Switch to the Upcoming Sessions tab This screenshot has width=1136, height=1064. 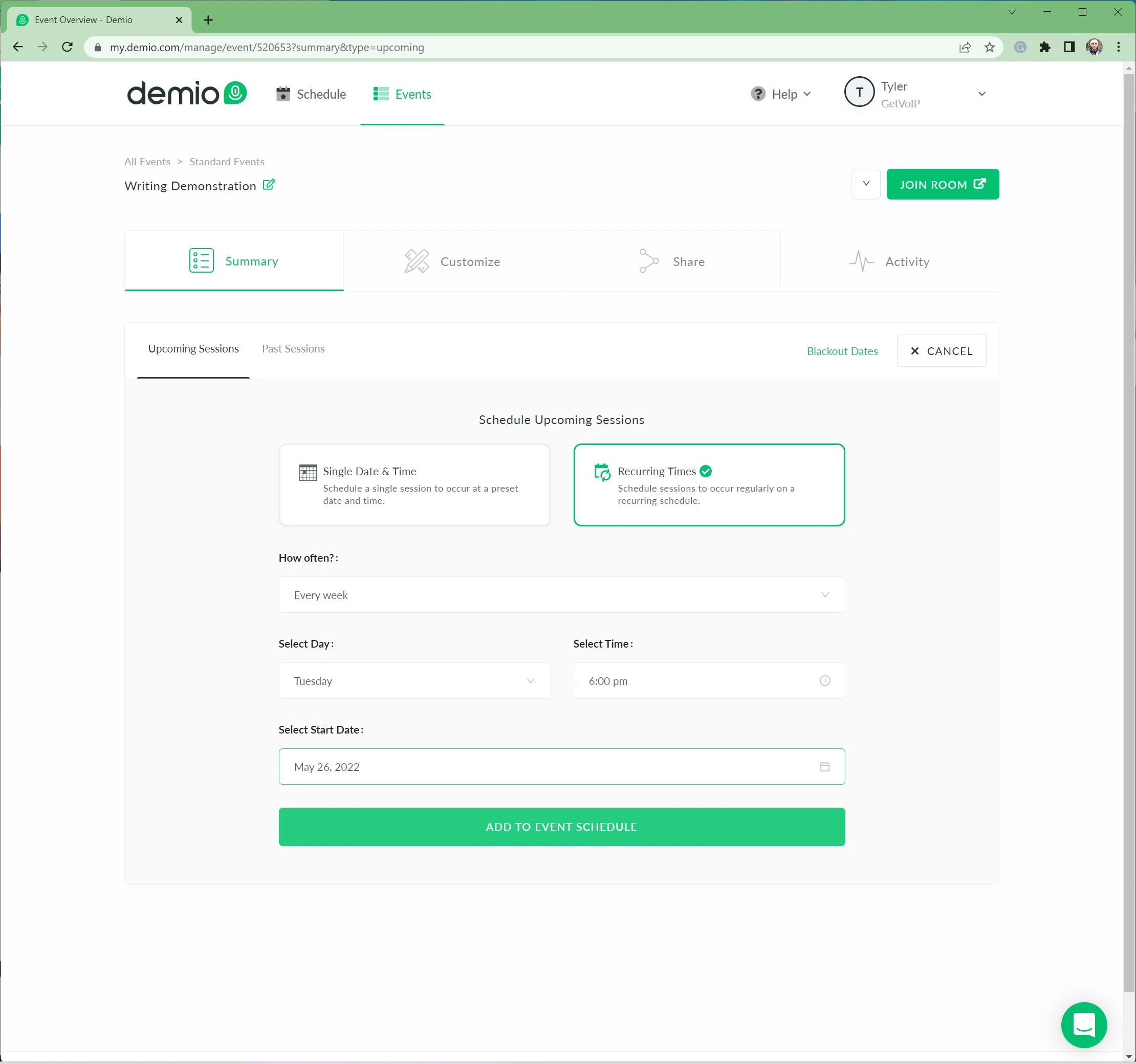coord(193,348)
